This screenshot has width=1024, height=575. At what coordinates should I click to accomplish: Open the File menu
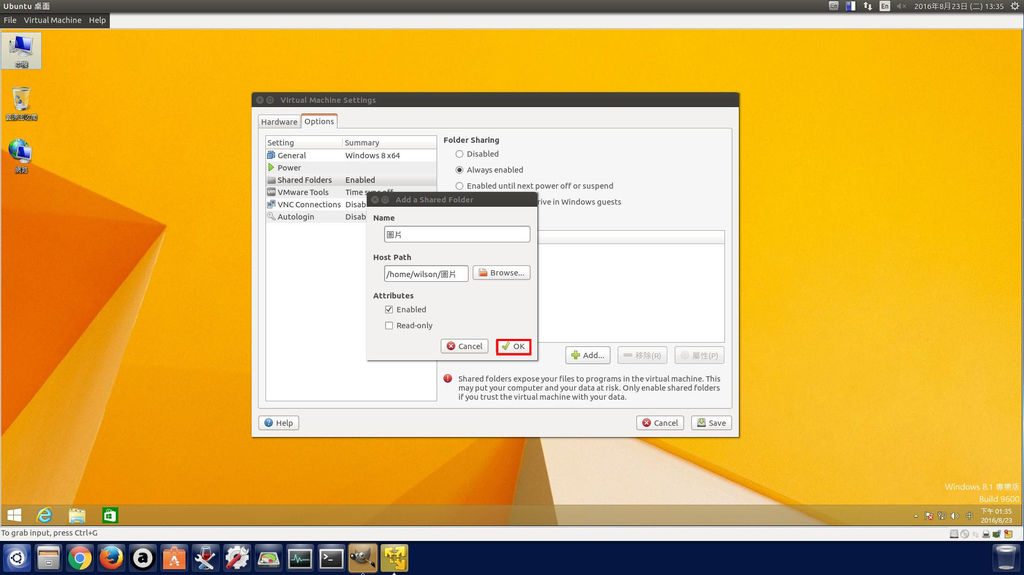click(x=10, y=20)
